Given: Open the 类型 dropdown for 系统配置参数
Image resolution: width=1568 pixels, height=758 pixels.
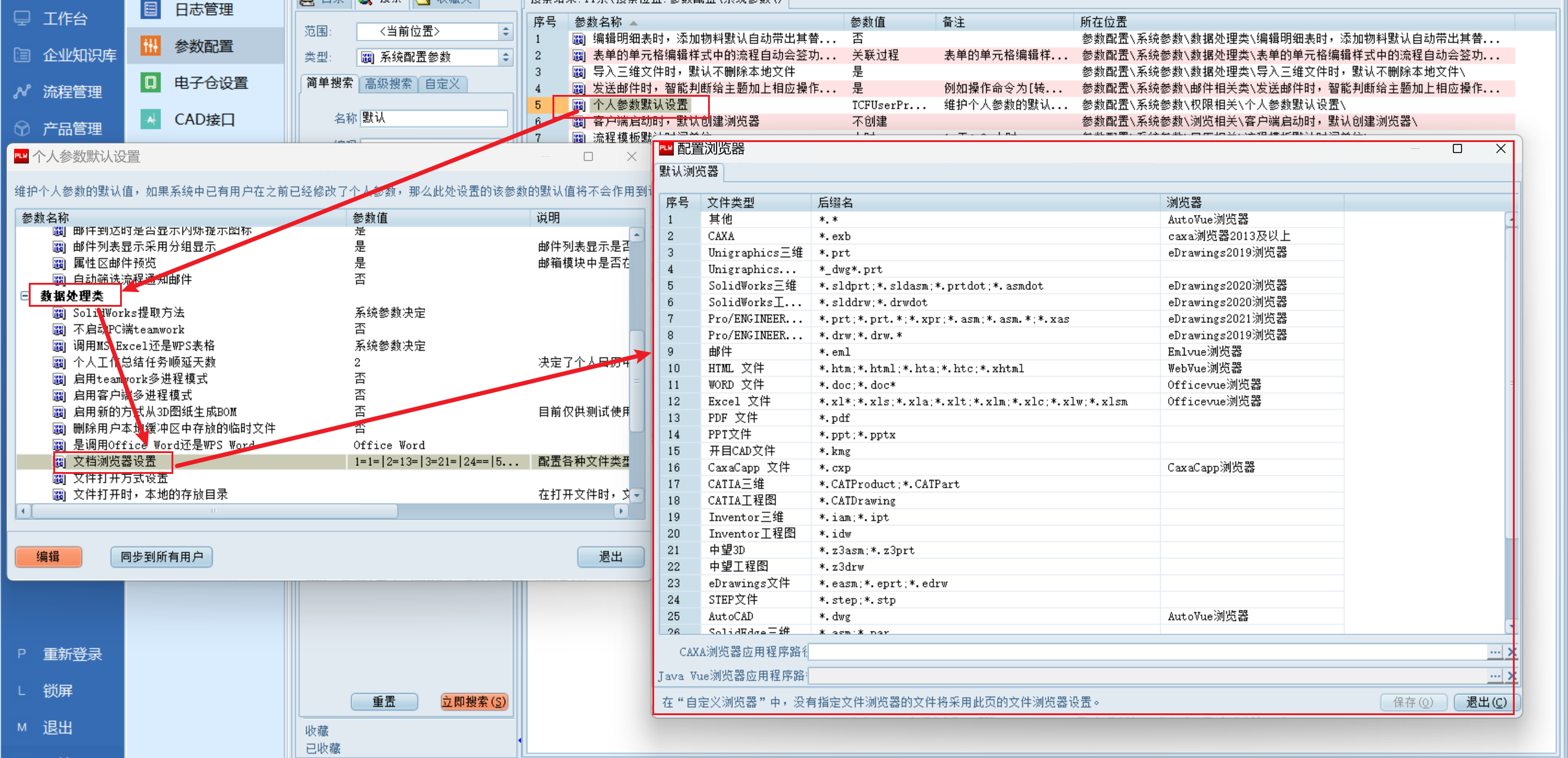Looking at the screenshot, I should (x=434, y=57).
